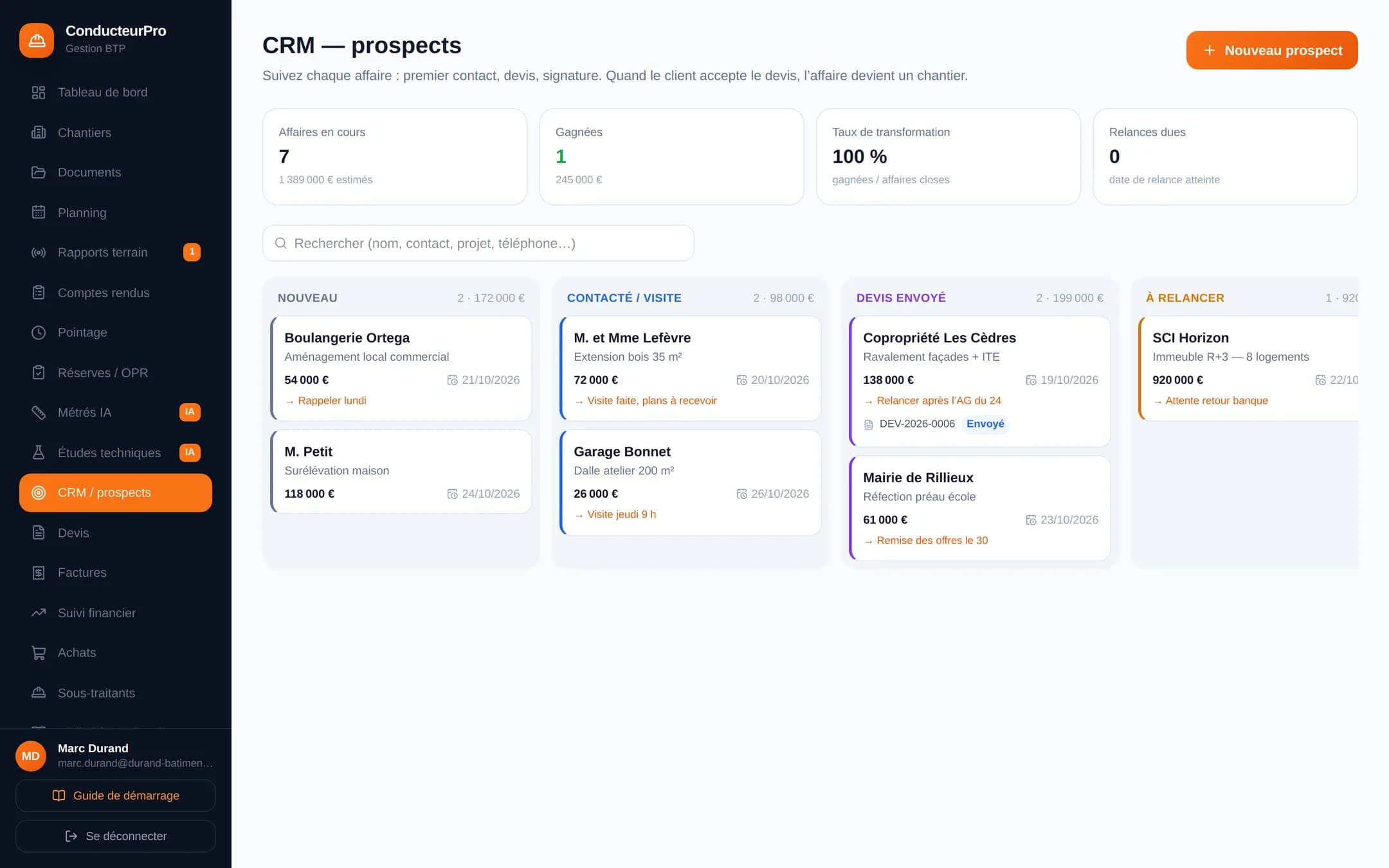Click the 'Visite jeudi 9 h' note
The height and width of the screenshot is (868, 1389).
click(615, 514)
